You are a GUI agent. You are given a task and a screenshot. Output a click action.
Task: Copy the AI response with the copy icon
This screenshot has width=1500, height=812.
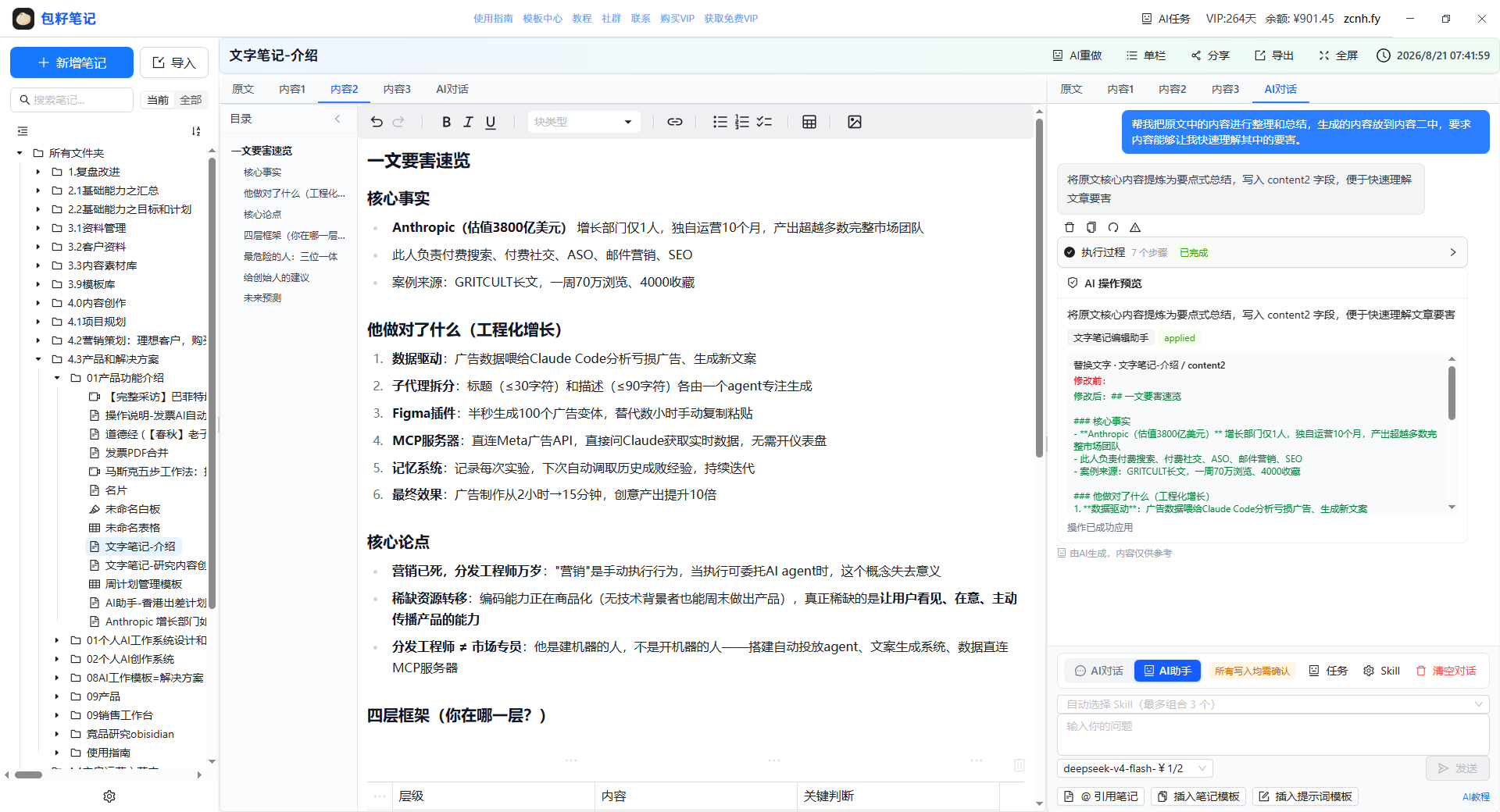coord(1091,227)
